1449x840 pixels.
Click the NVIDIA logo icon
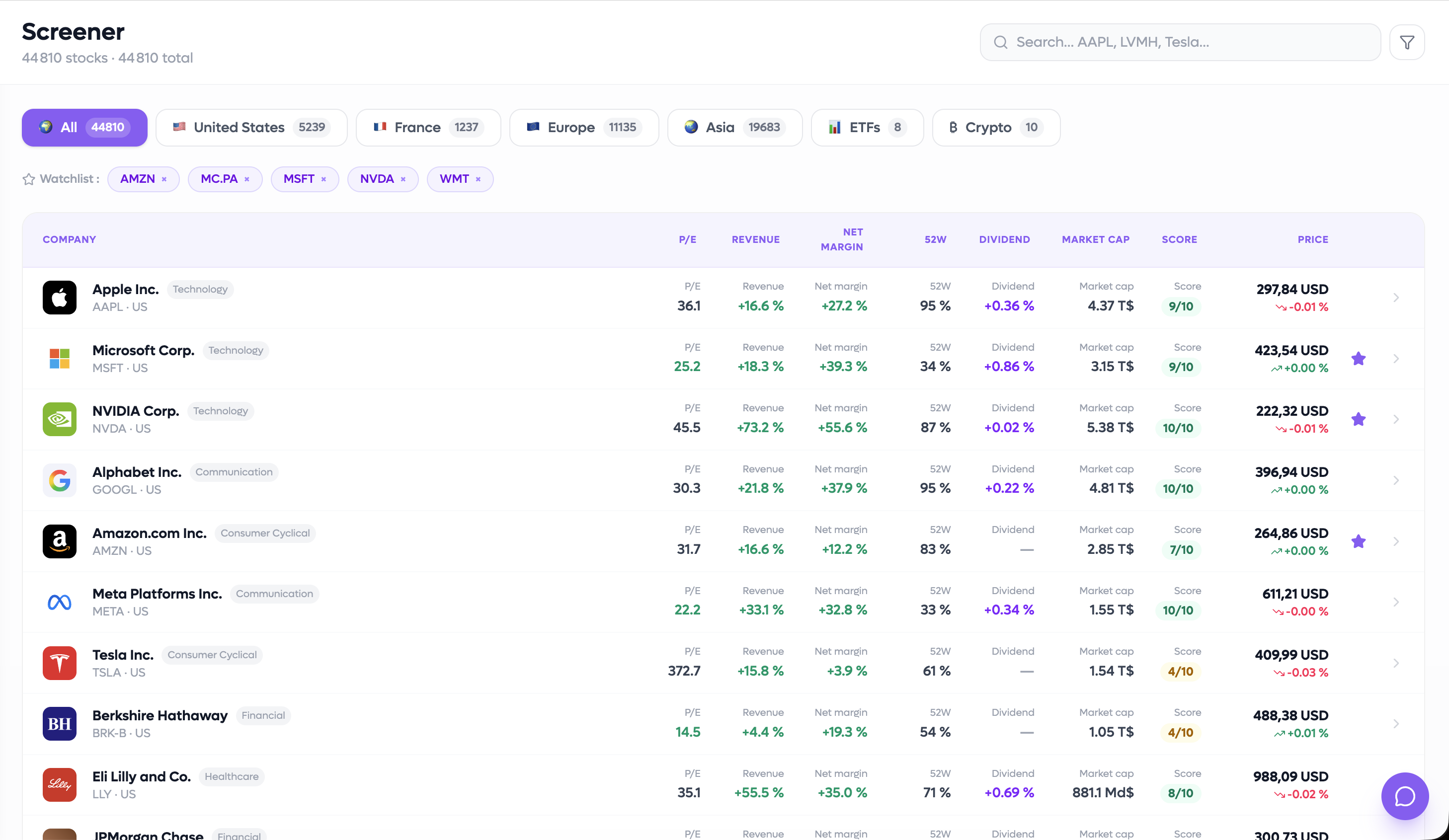pos(59,419)
